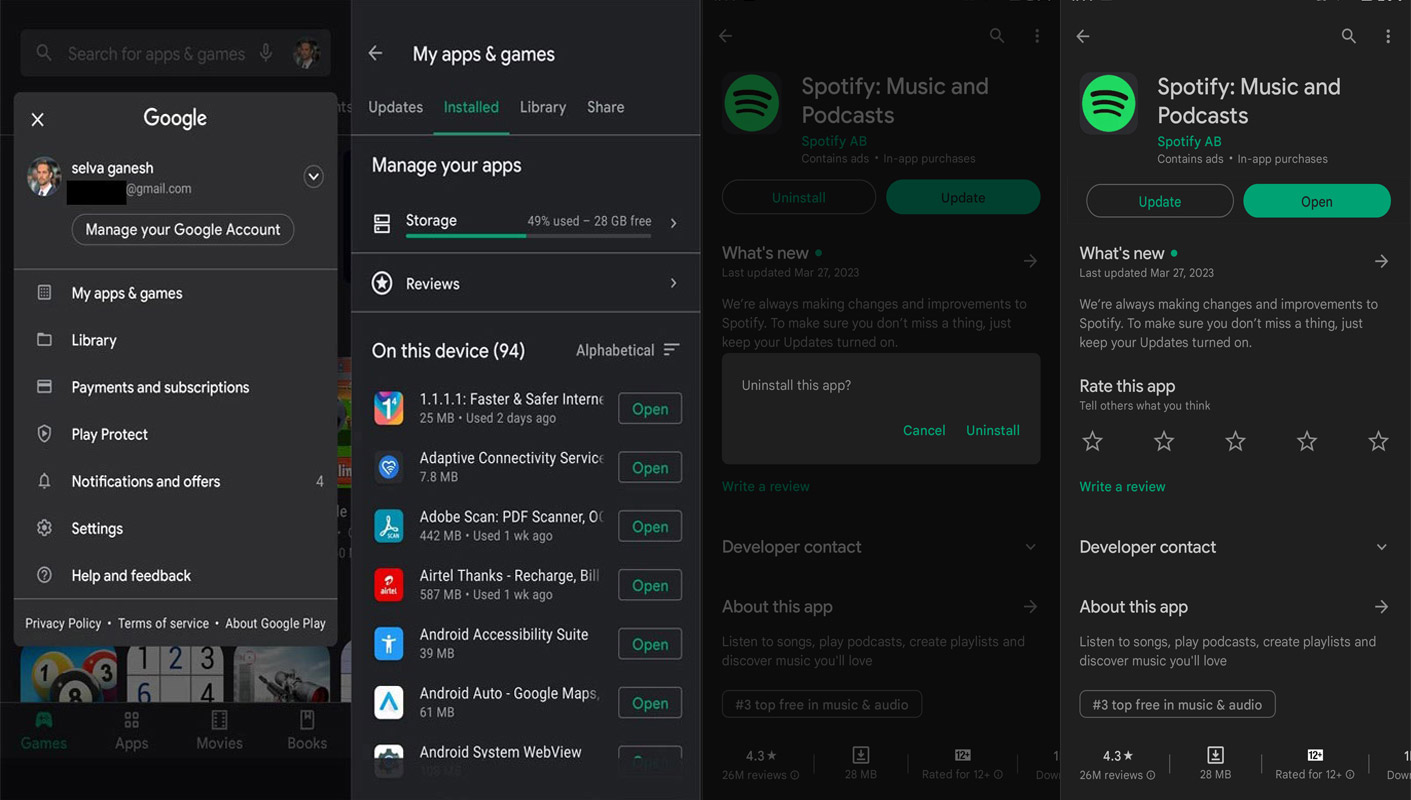This screenshot has width=1411, height=800.
Task: Switch to the Share tab
Action: coord(606,107)
